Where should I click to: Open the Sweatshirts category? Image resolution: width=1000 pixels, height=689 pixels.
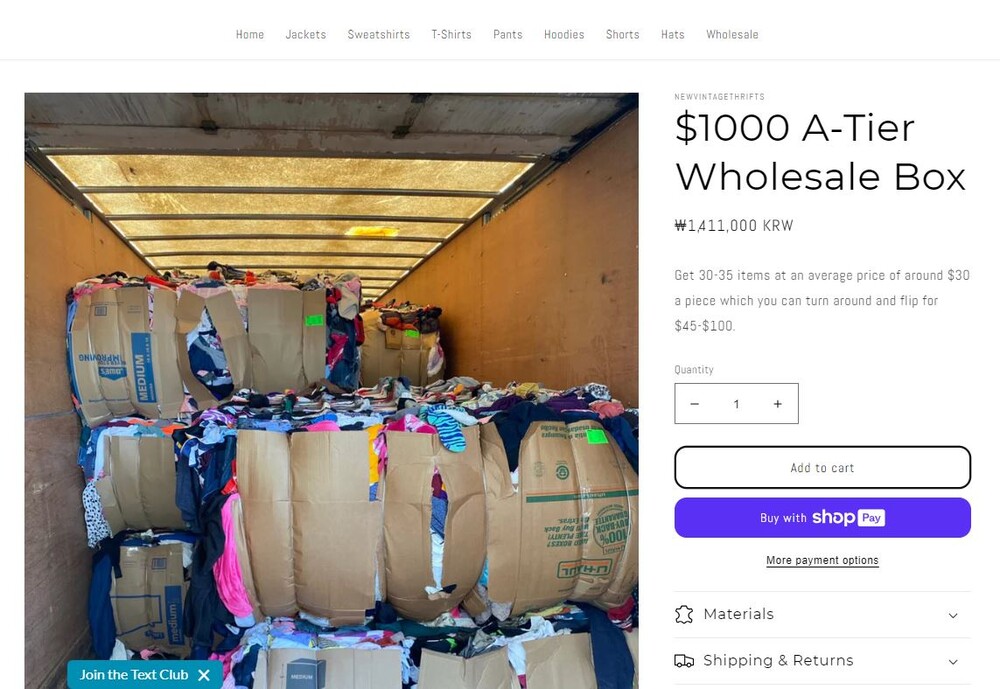pyautogui.click(x=379, y=34)
